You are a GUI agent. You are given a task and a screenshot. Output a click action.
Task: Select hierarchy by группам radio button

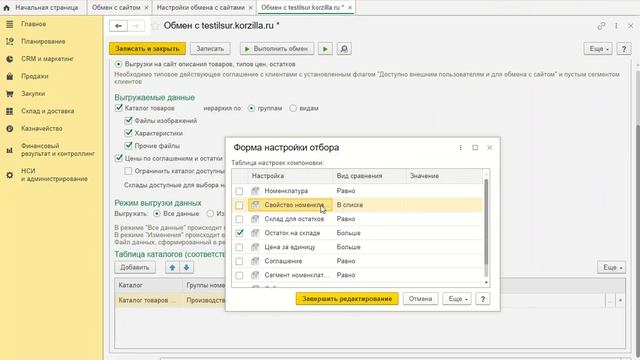(251, 108)
